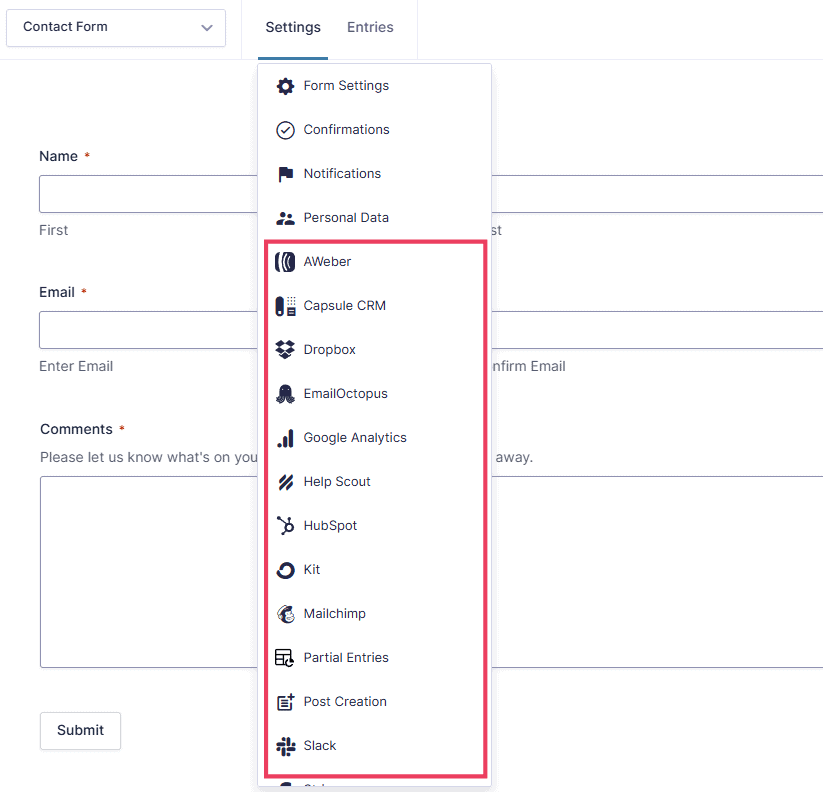This screenshot has width=823, height=792.
Task: Expand form list via chevron arrow
Action: [207, 28]
